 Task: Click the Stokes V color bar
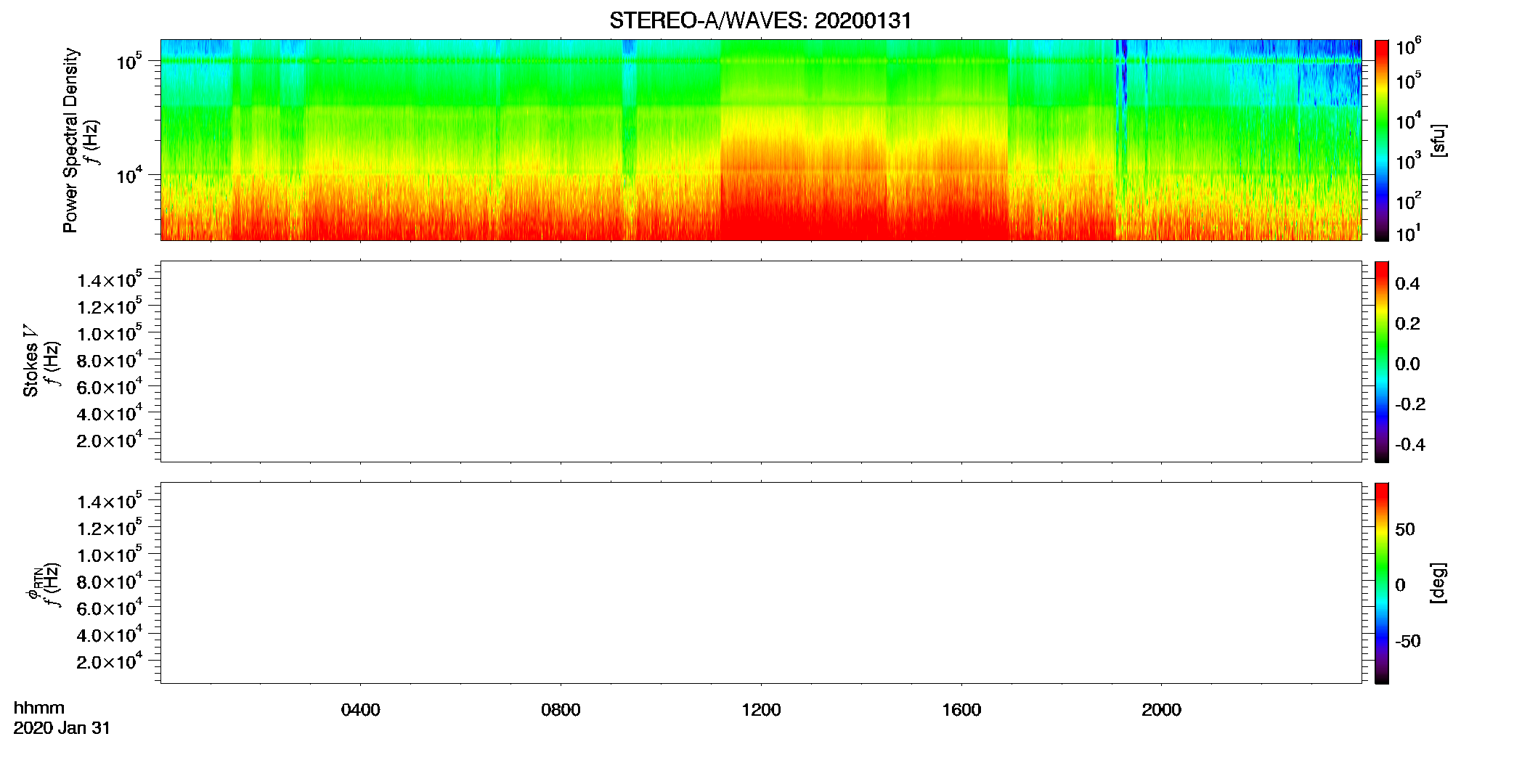(x=1381, y=362)
